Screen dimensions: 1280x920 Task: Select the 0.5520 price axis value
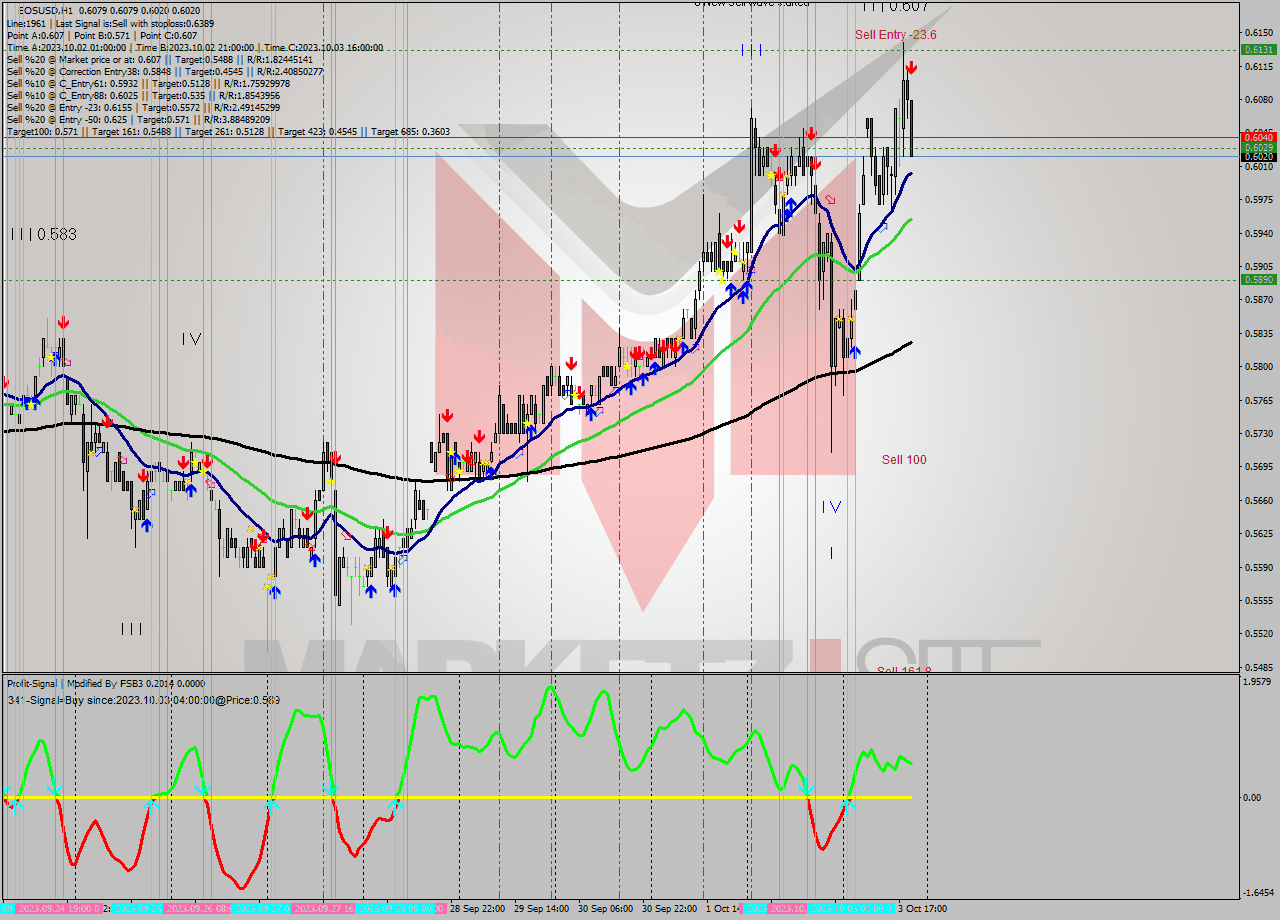pyautogui.click(x=1258, y=634)
